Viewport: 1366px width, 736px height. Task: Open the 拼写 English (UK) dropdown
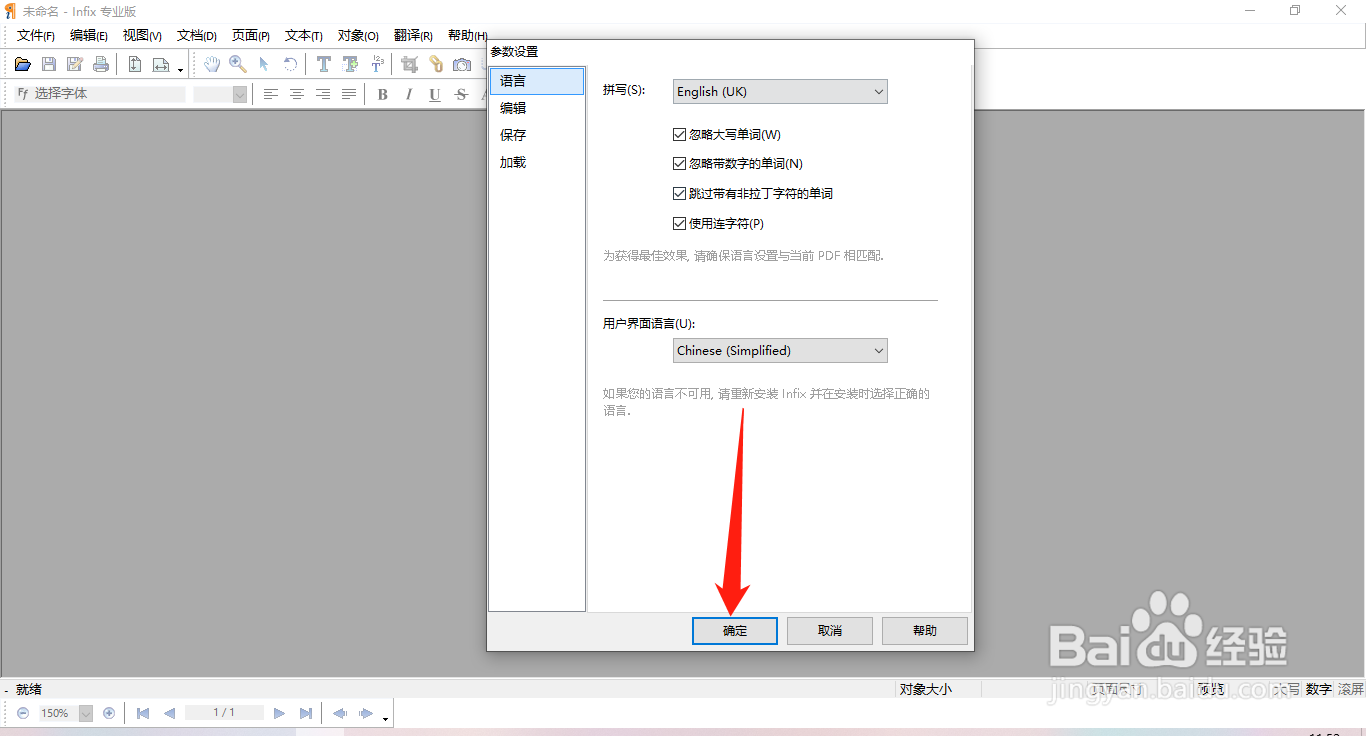780,91
